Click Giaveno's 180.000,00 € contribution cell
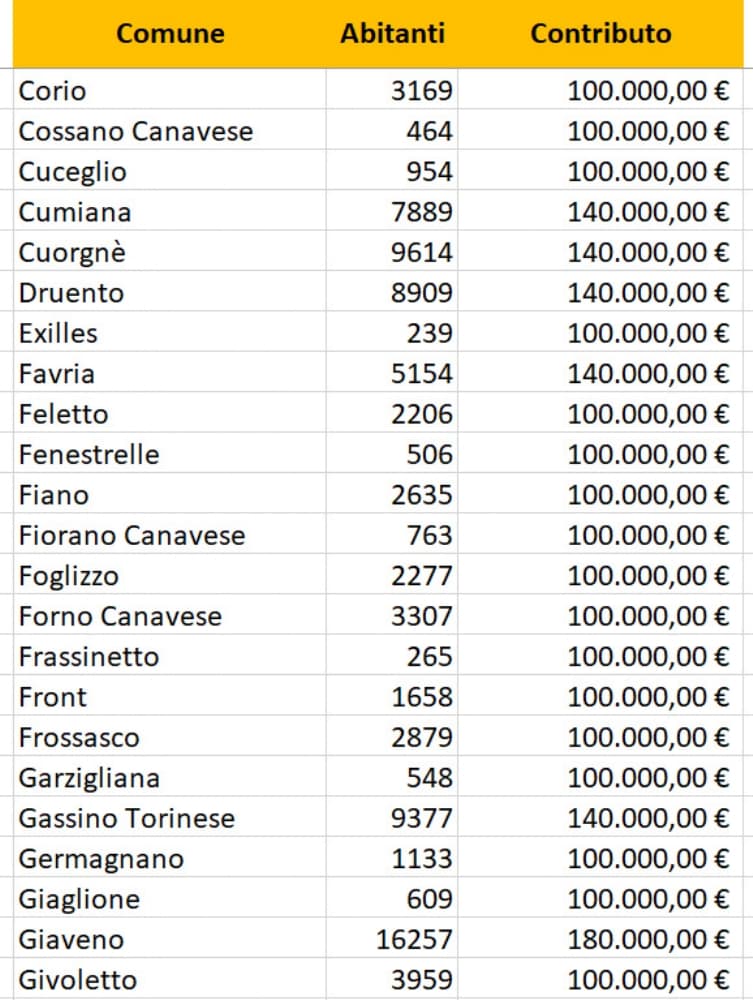 pyautogui.click(x=648, y=939)
